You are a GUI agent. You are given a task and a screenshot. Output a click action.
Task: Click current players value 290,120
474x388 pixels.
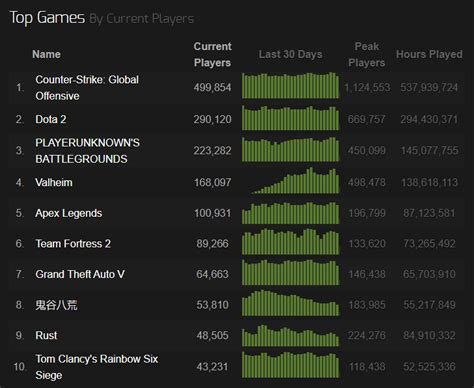(212, 119)
